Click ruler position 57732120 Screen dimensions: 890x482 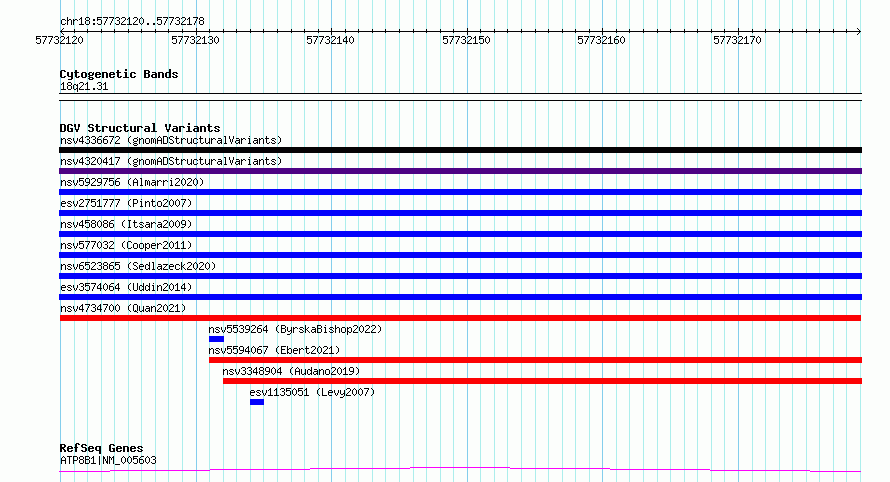click(x=59, y=40)
